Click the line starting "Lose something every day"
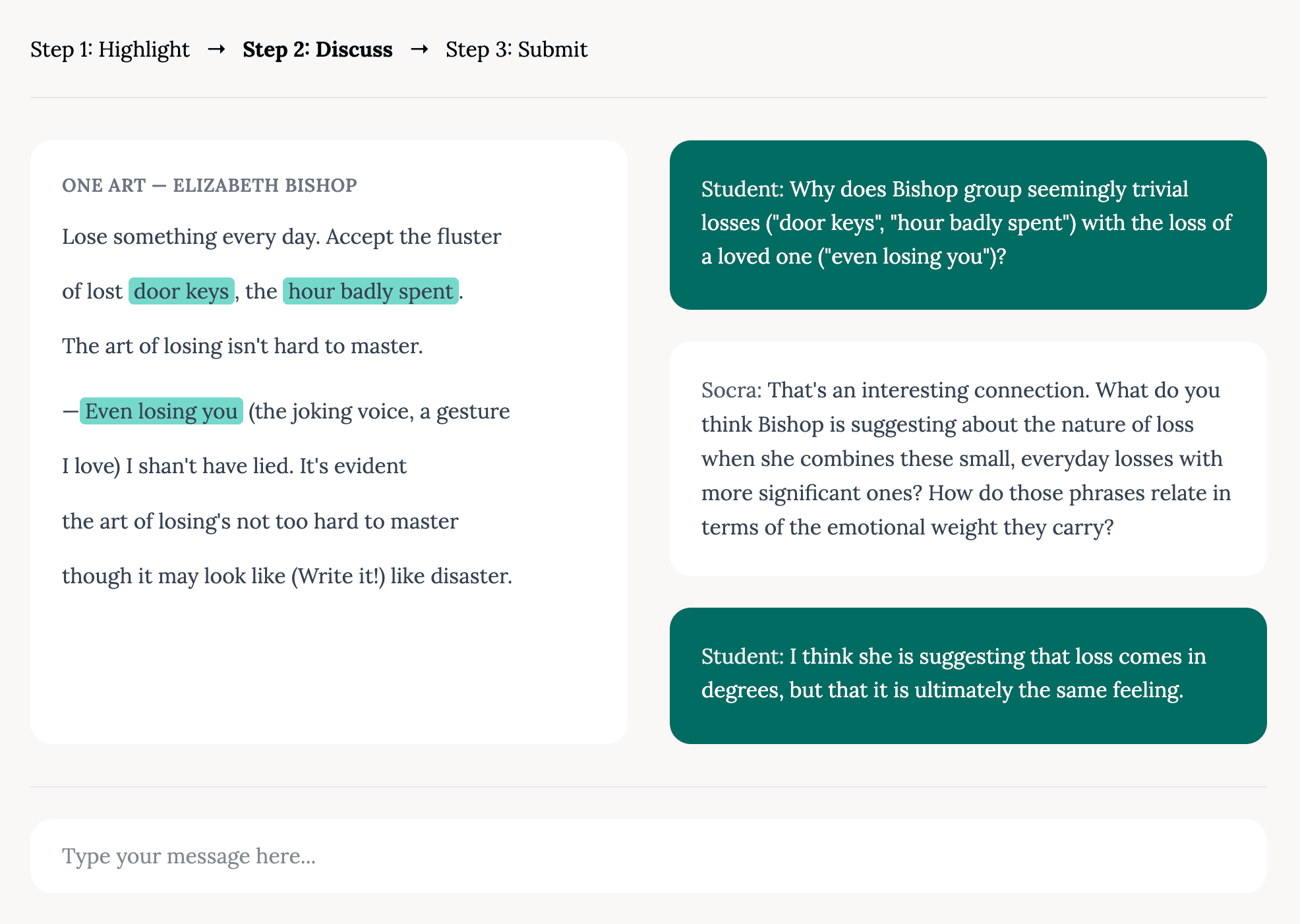Screen dimensions: 1300x924 pos(281,237)
